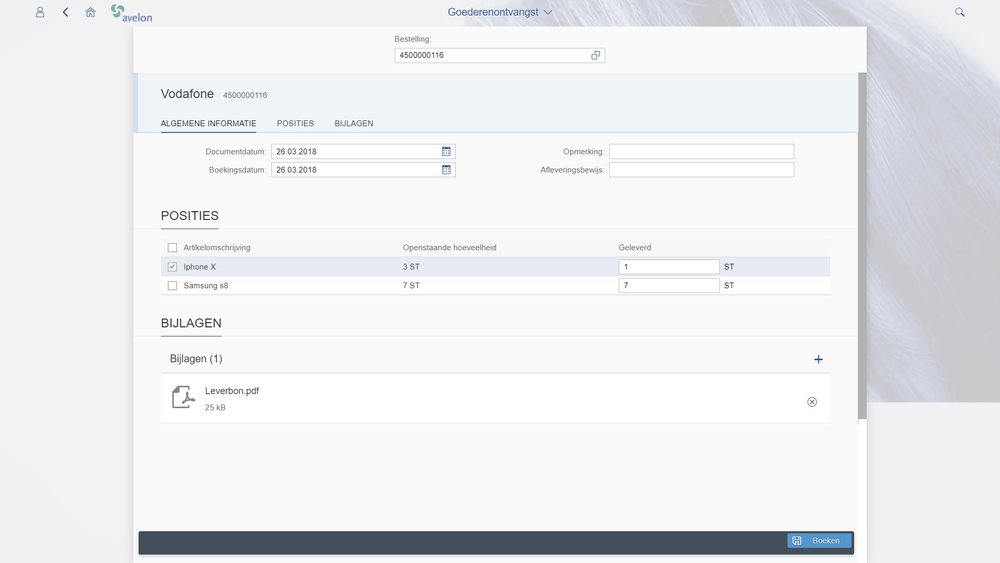Go back with the back arrow

[x=65, y=12]
